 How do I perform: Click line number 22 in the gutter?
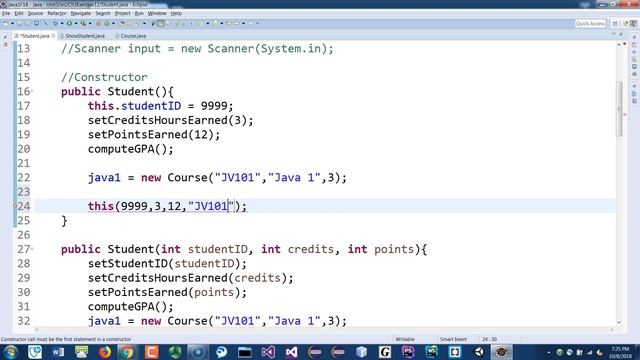click(24, 178)
